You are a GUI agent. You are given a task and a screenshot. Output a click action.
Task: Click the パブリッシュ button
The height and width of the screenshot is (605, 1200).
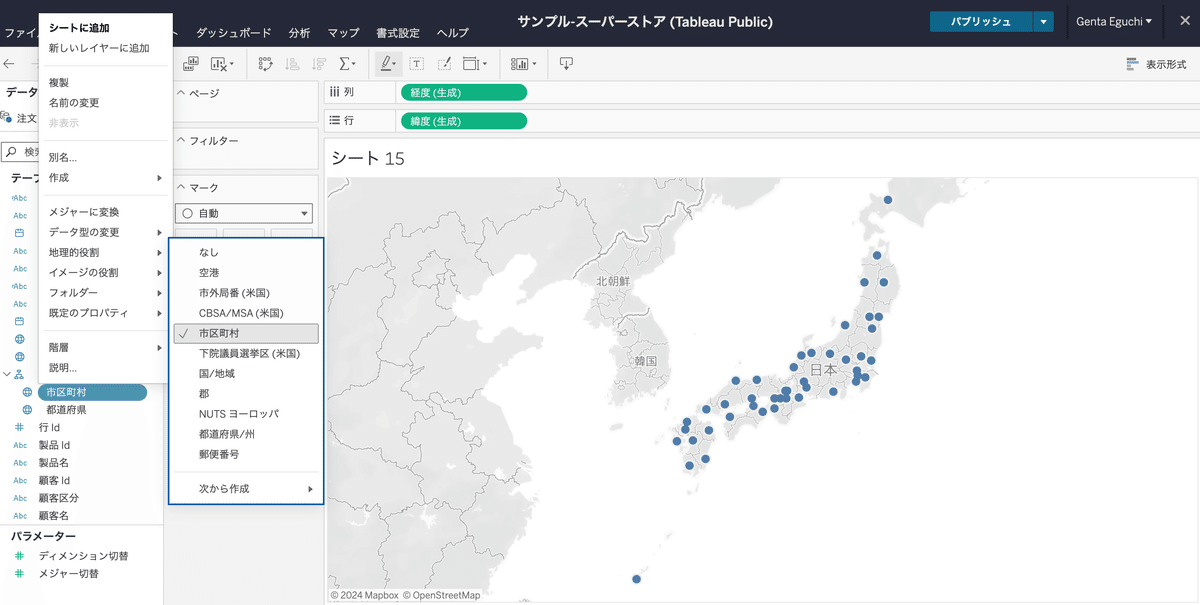tap(981, 22)
